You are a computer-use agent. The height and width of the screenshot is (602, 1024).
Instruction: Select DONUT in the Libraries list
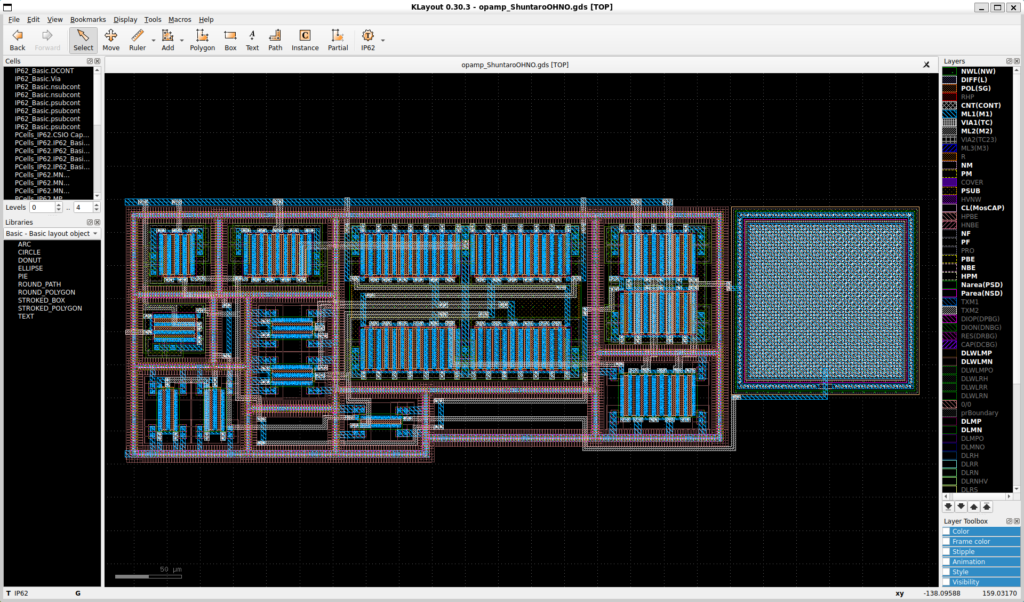tap(28, 260)
